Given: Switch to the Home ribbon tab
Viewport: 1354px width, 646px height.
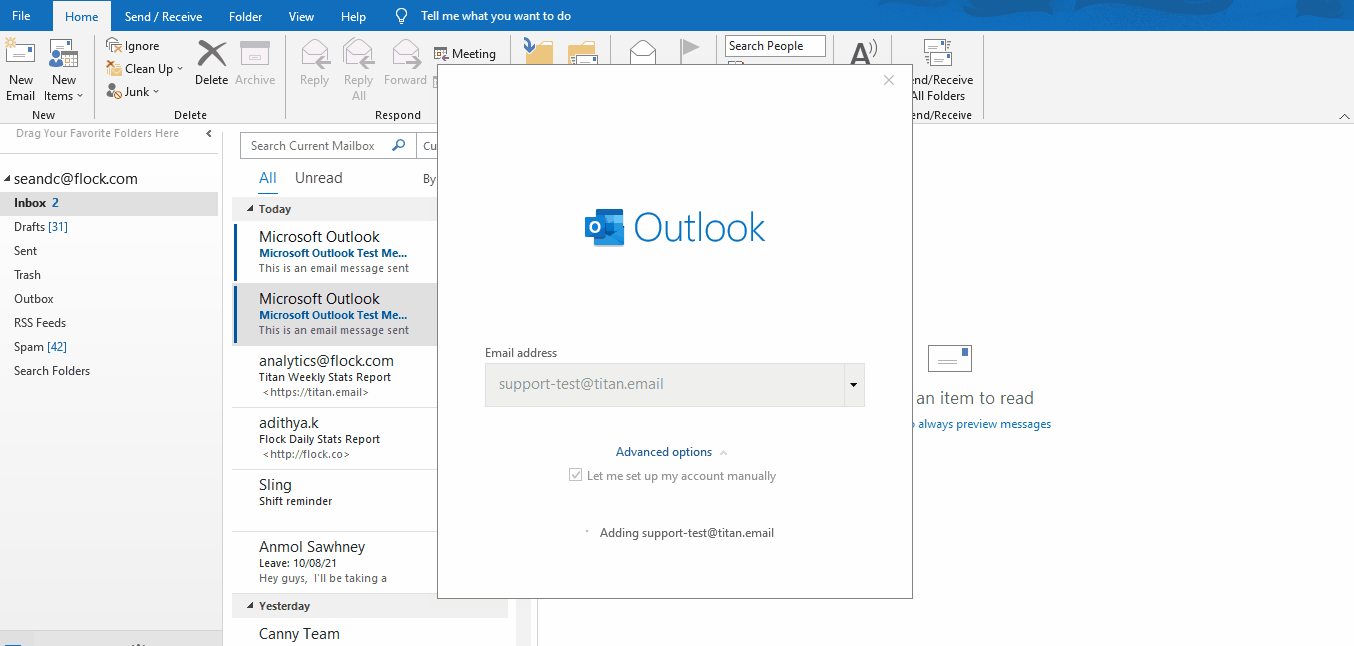Looking at the screenshot, I should [82, 16].
